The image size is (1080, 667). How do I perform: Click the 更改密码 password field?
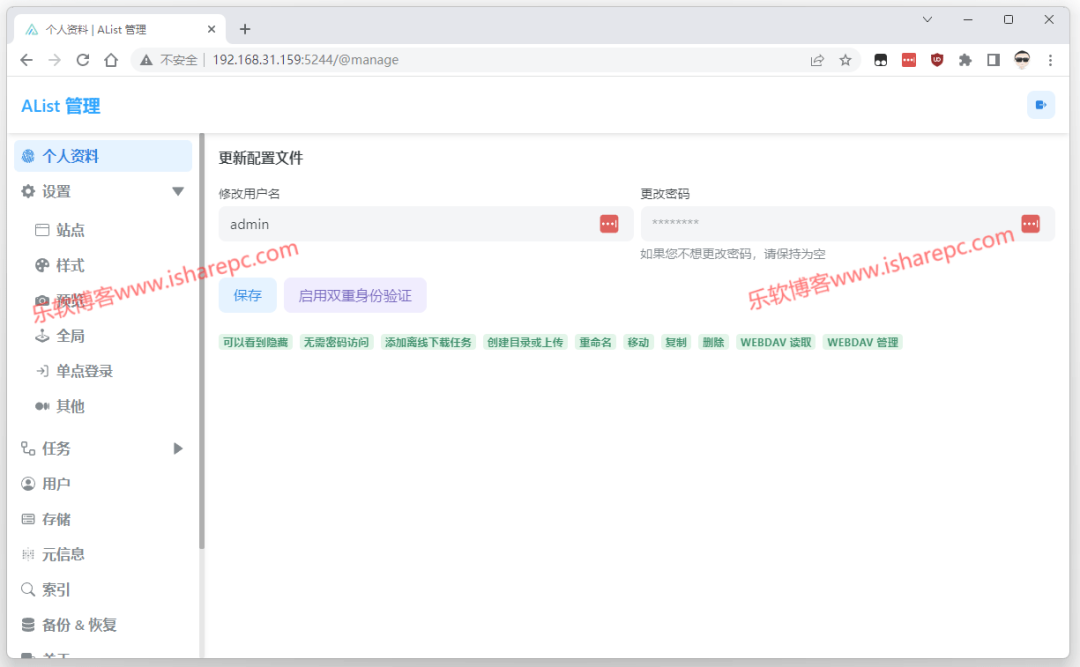coord(848,224)
